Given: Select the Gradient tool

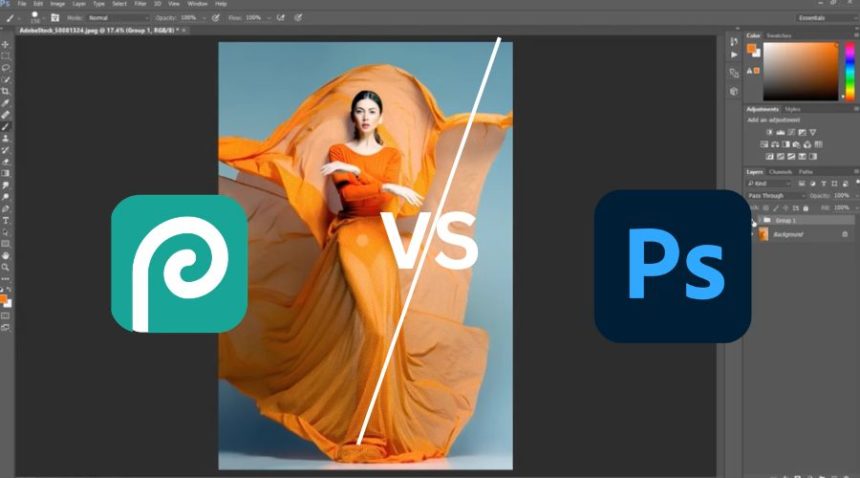Looking at the screenshot, I should 5,173.
